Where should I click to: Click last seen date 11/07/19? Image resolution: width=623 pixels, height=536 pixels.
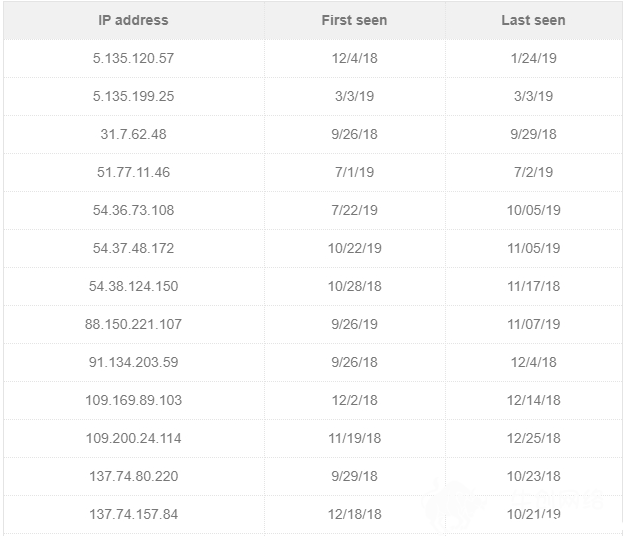[x=533, y=324]
